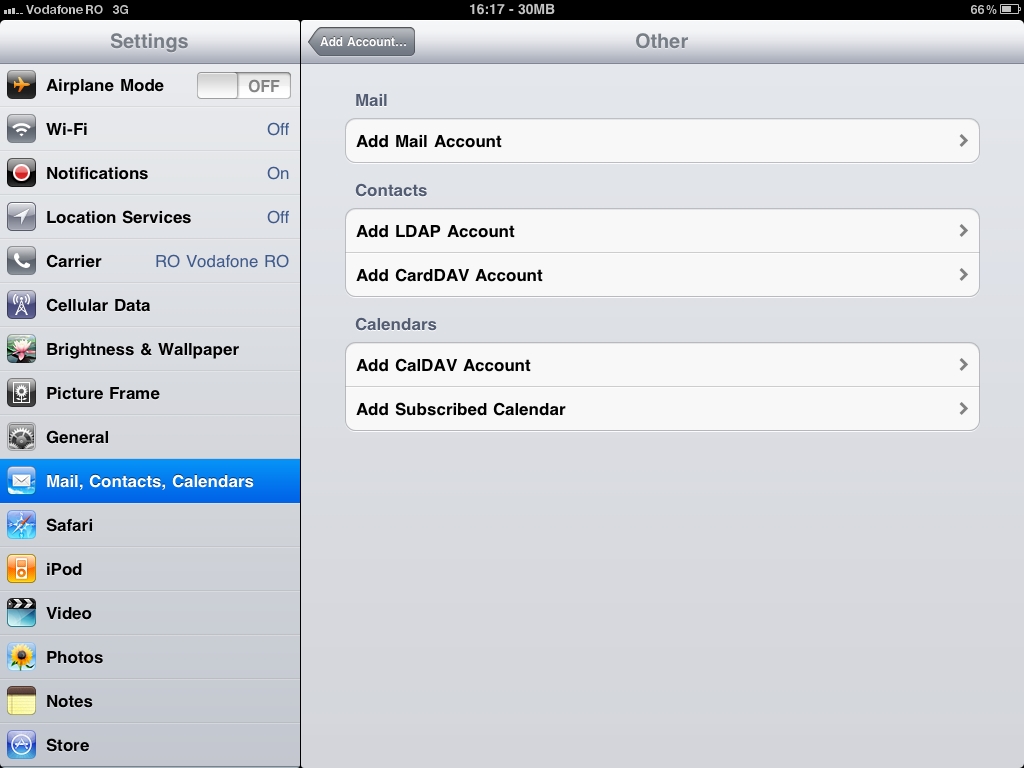This screenshot has height=768, width=1024.
Task: Open Video settings
Action: [150, 613]
